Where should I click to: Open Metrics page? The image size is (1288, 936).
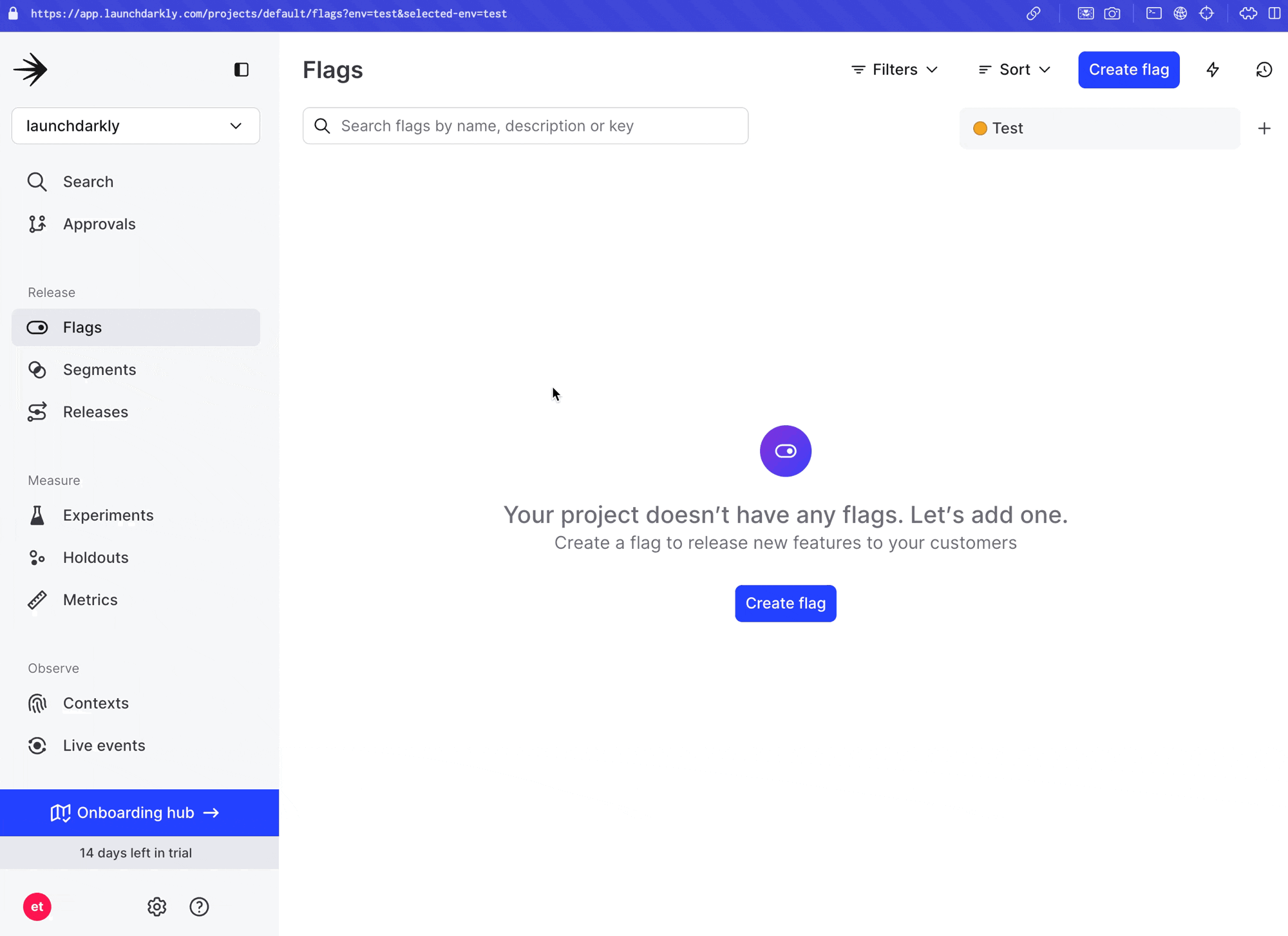tap(136, 600)
